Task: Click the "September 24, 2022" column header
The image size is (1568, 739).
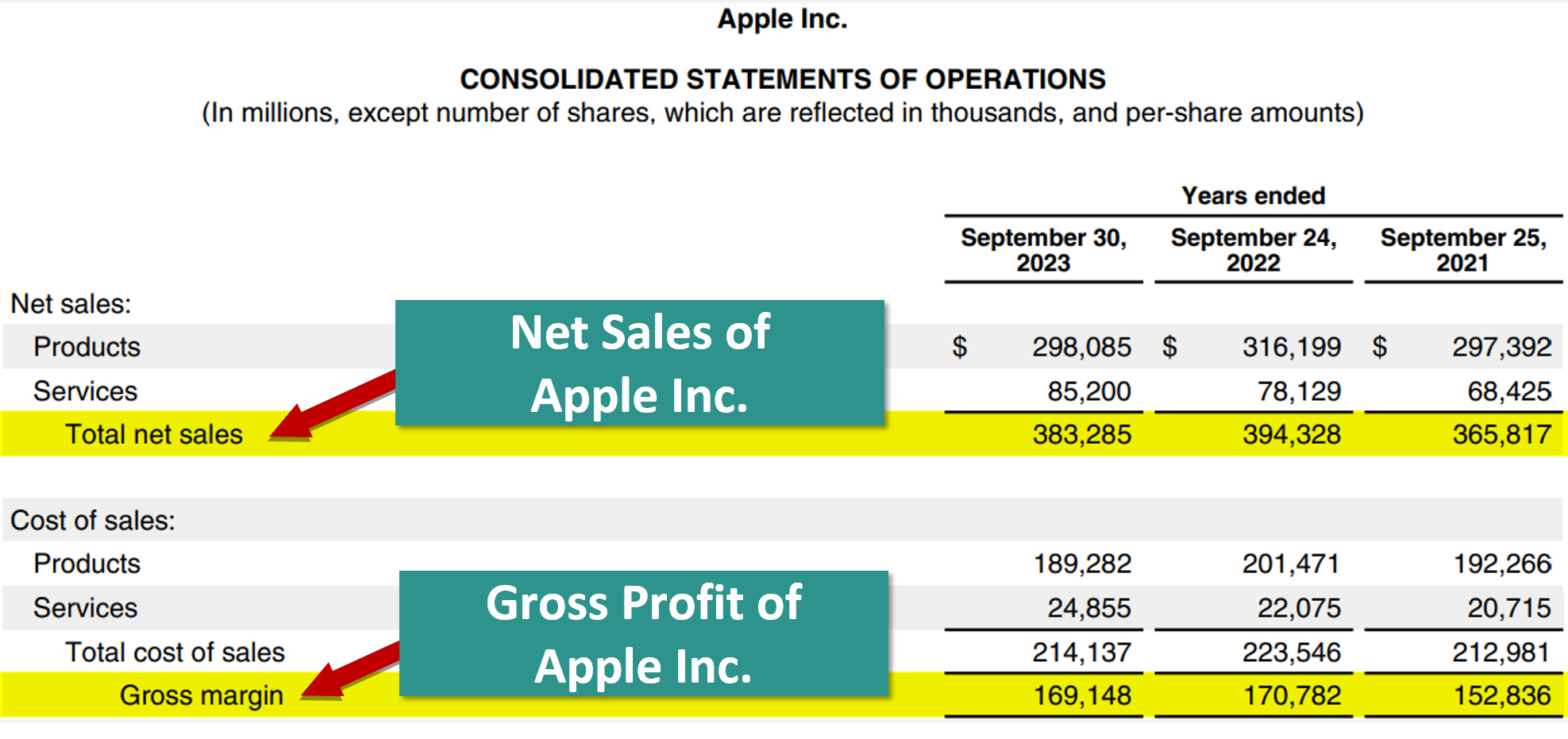Action: [x=1253, y=250]
